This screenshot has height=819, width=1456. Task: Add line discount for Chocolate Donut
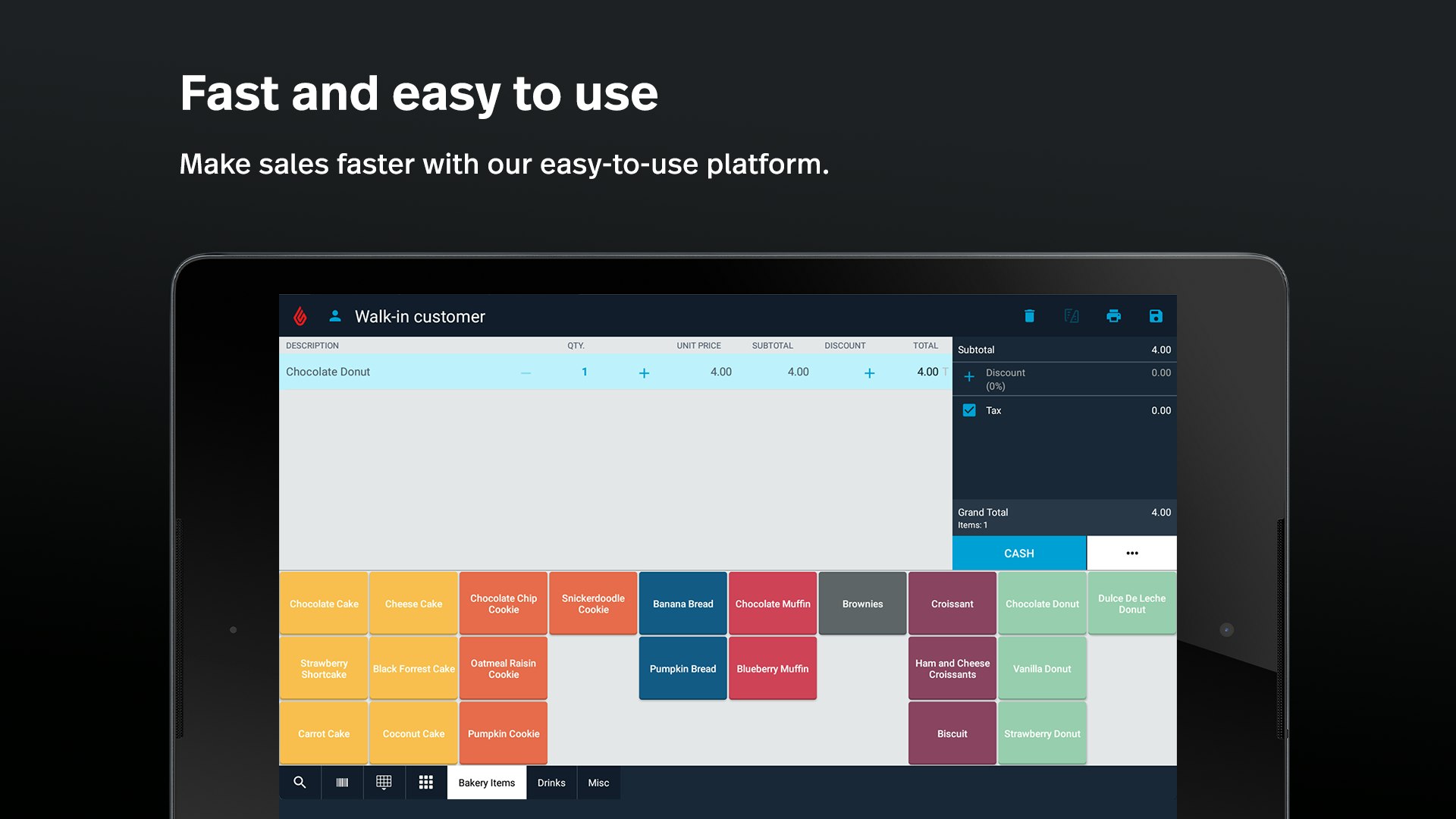[869, 373]
